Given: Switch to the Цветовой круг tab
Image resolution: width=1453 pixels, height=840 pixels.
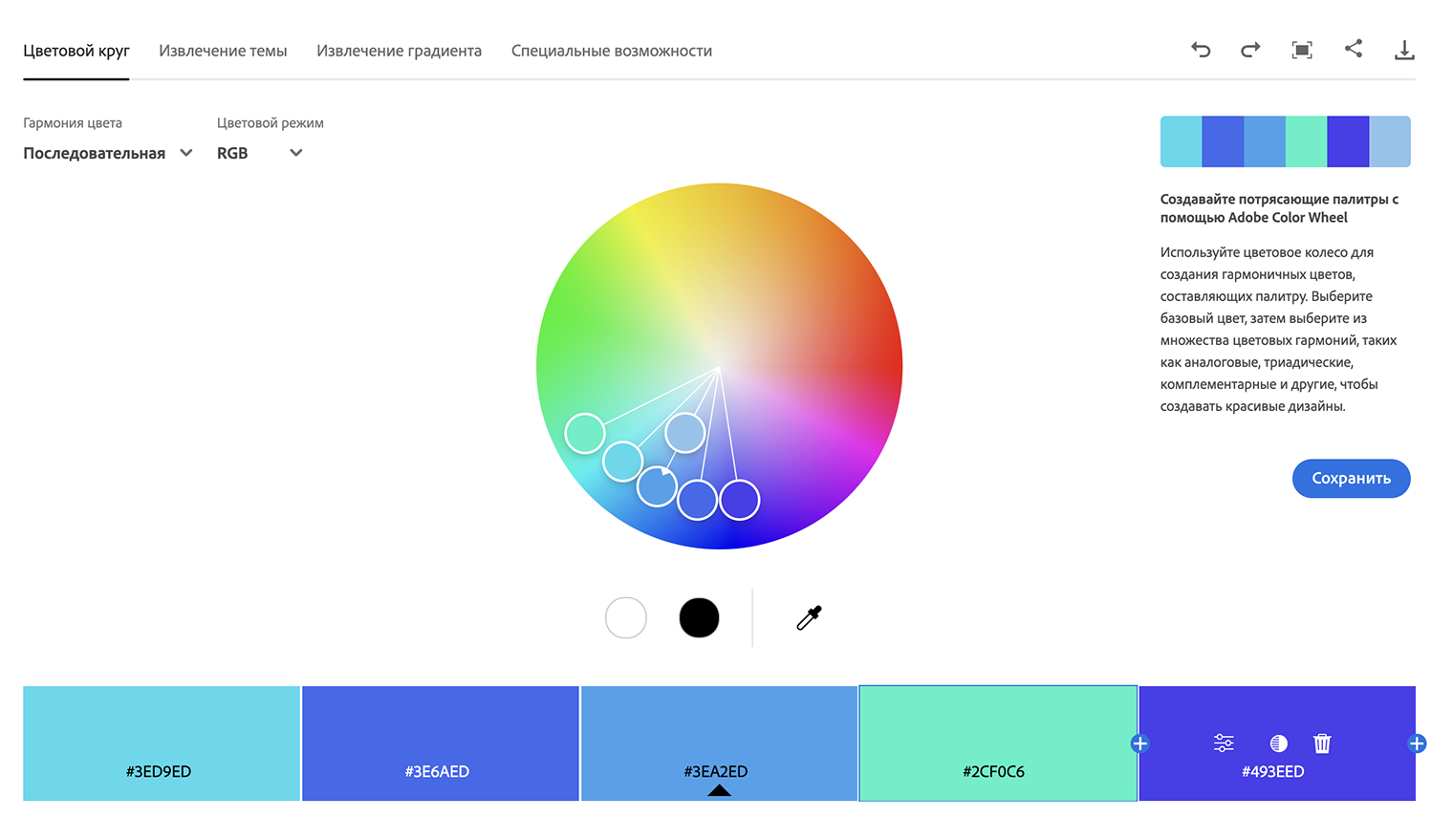Looking at the screenshot, I should click(x=76, y=51).
